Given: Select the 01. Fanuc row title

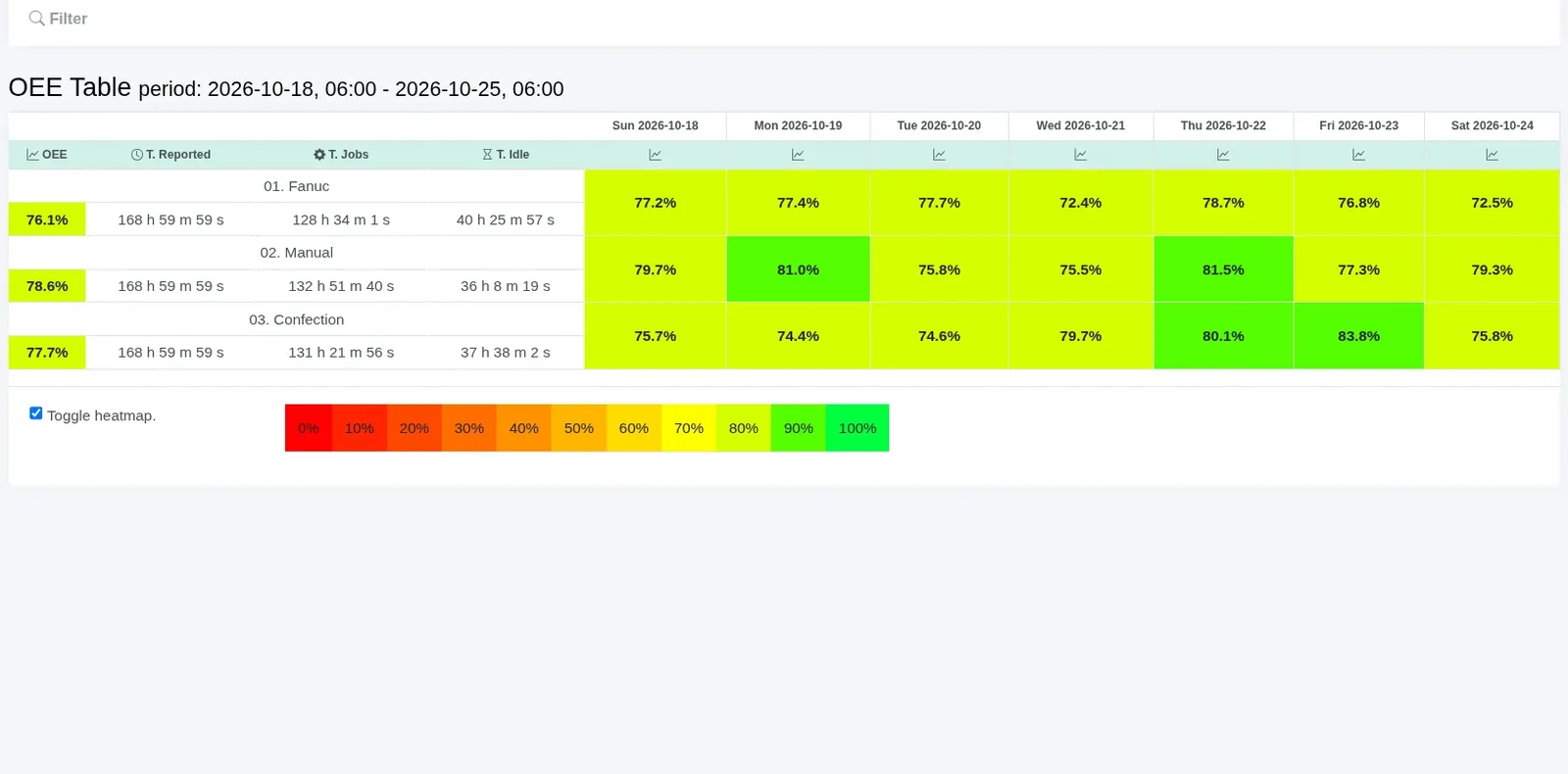Looking at the screenshot, I should click(x=296, y=186).
